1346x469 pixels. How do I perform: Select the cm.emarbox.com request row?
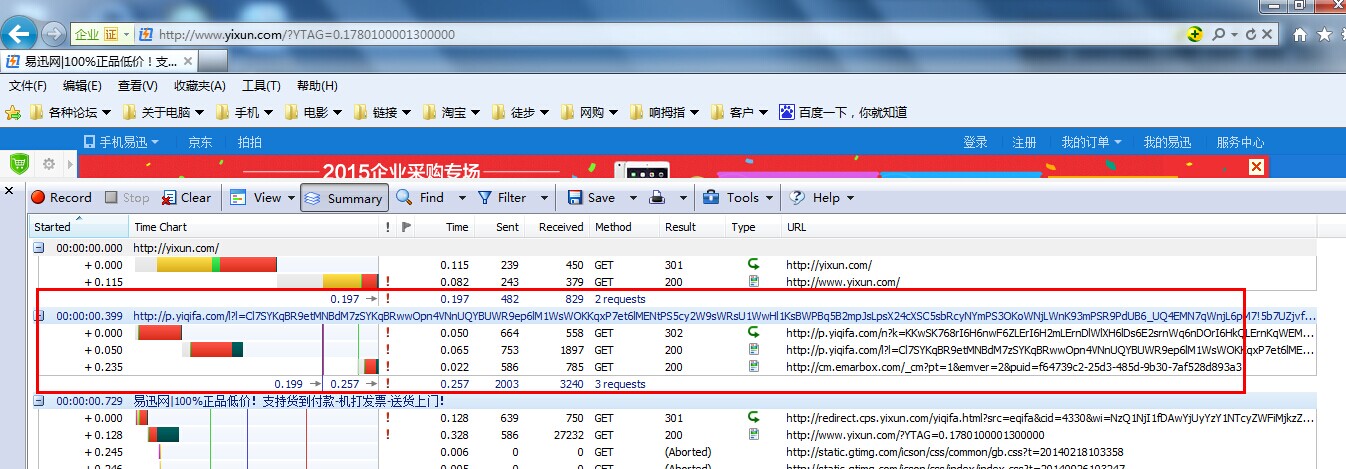(674, 367)
